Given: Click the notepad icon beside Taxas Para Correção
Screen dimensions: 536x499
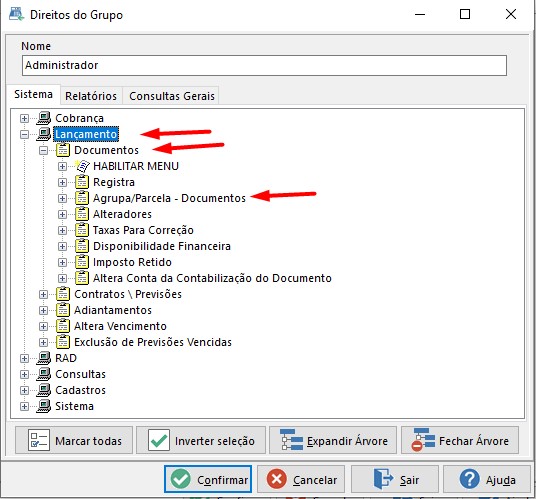Looking at the screenshot, I should (x=82, y=230).
